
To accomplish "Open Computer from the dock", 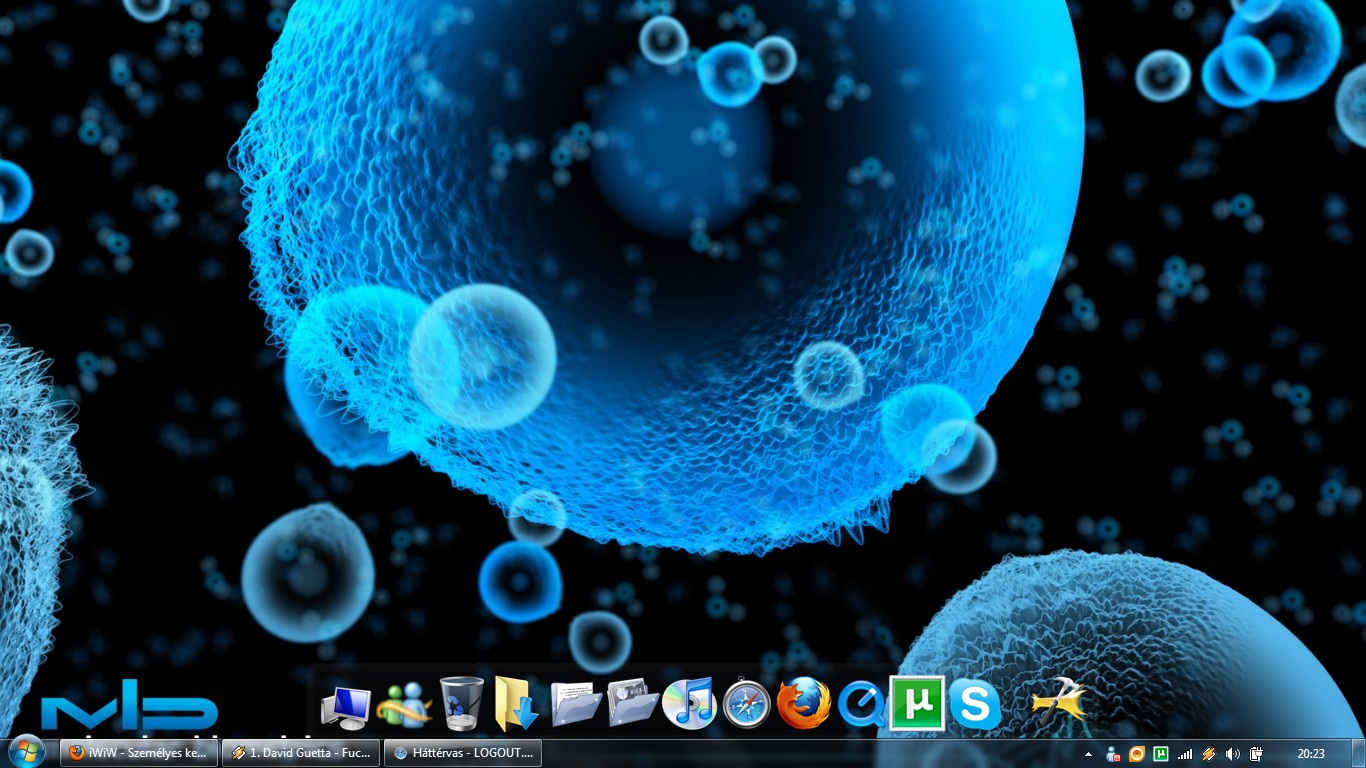I will point(345,707).
